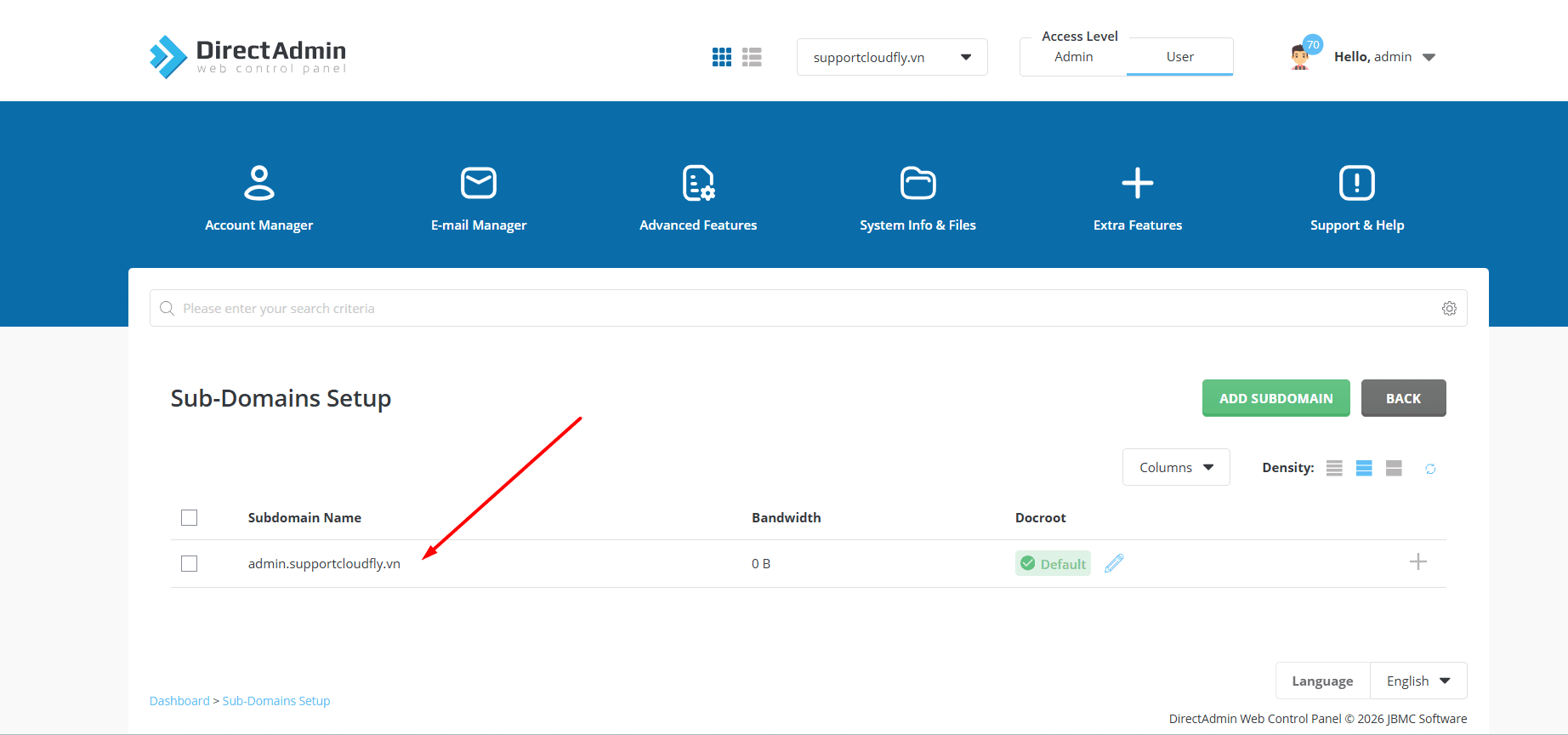Go to Dashboard breadcrumb link

[179, 701]
